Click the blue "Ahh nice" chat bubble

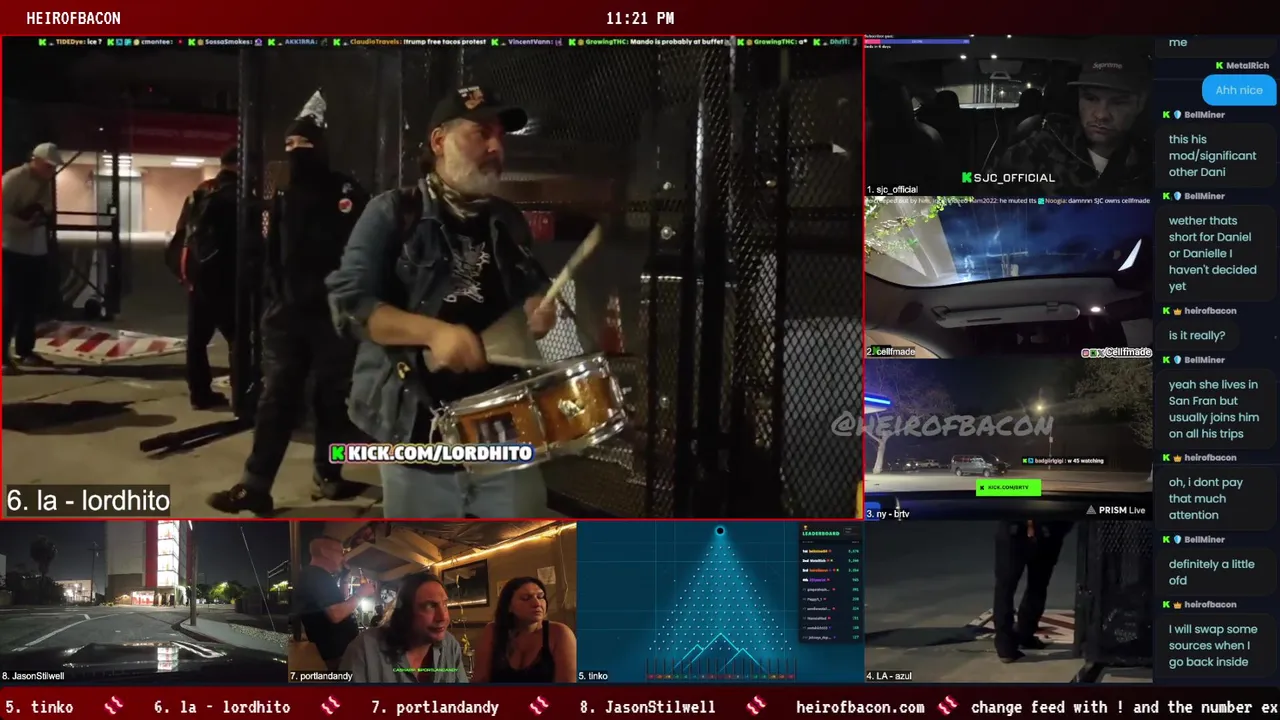click(x=1239, y=90)
